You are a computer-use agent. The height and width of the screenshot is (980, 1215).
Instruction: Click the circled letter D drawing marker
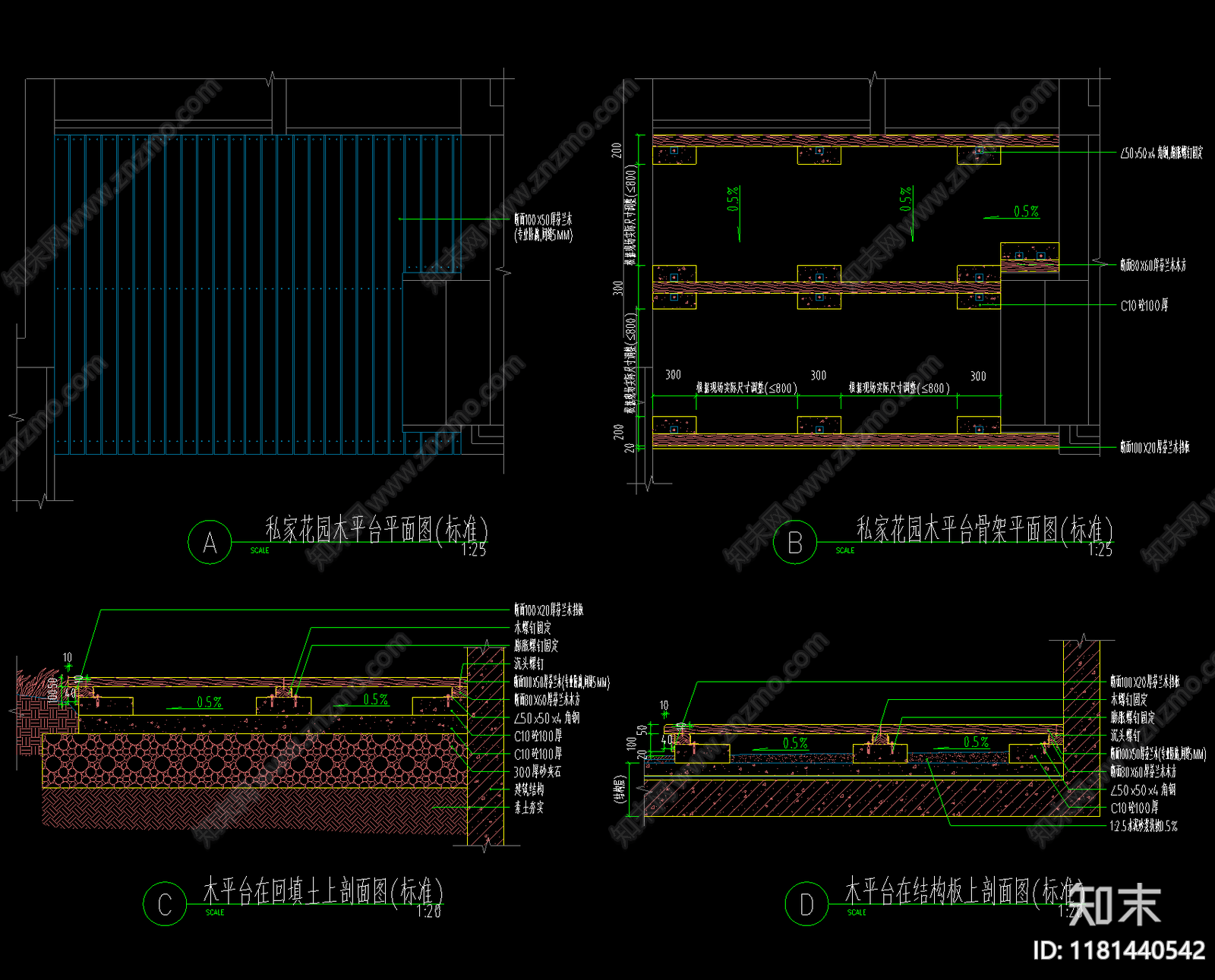[806, 903]
